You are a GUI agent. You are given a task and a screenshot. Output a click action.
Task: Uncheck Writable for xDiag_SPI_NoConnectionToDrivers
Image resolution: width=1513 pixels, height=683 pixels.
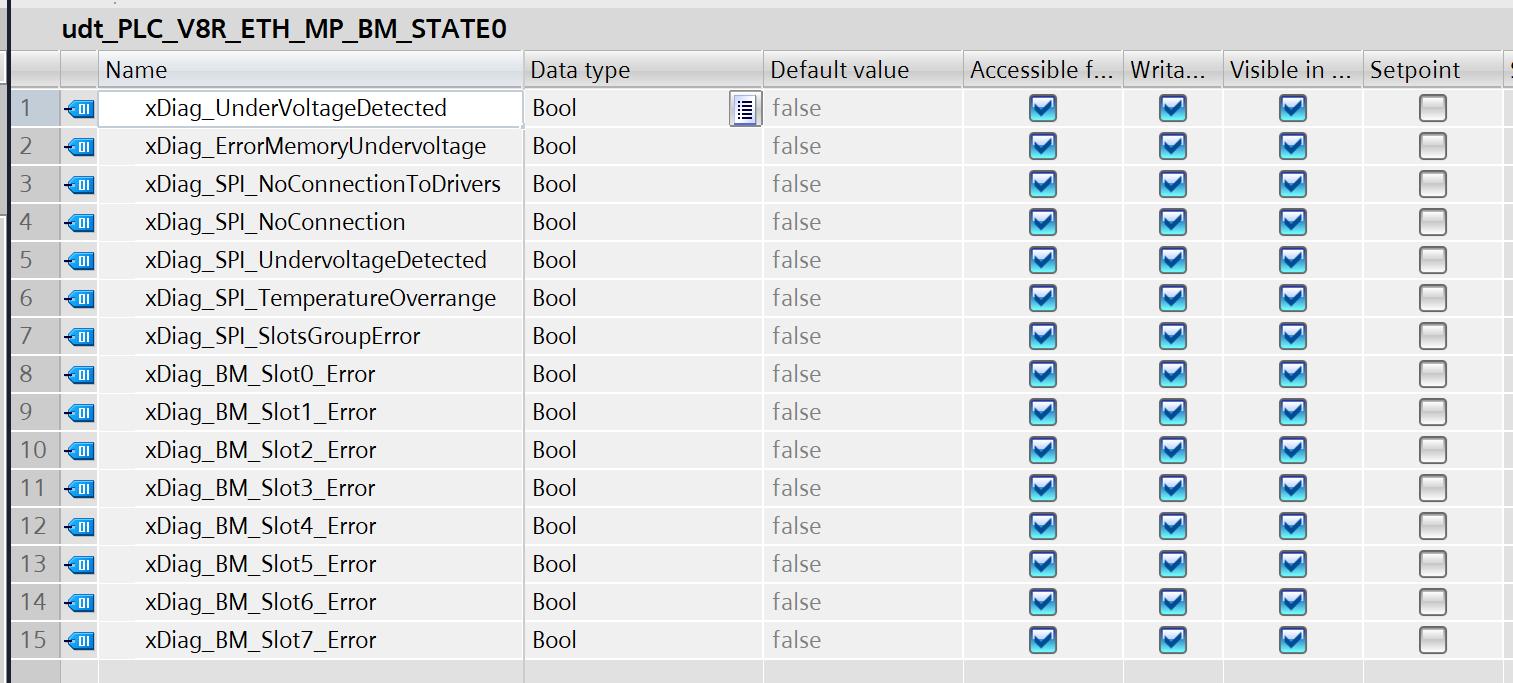pyautogui.click(x=1172, y=185)
